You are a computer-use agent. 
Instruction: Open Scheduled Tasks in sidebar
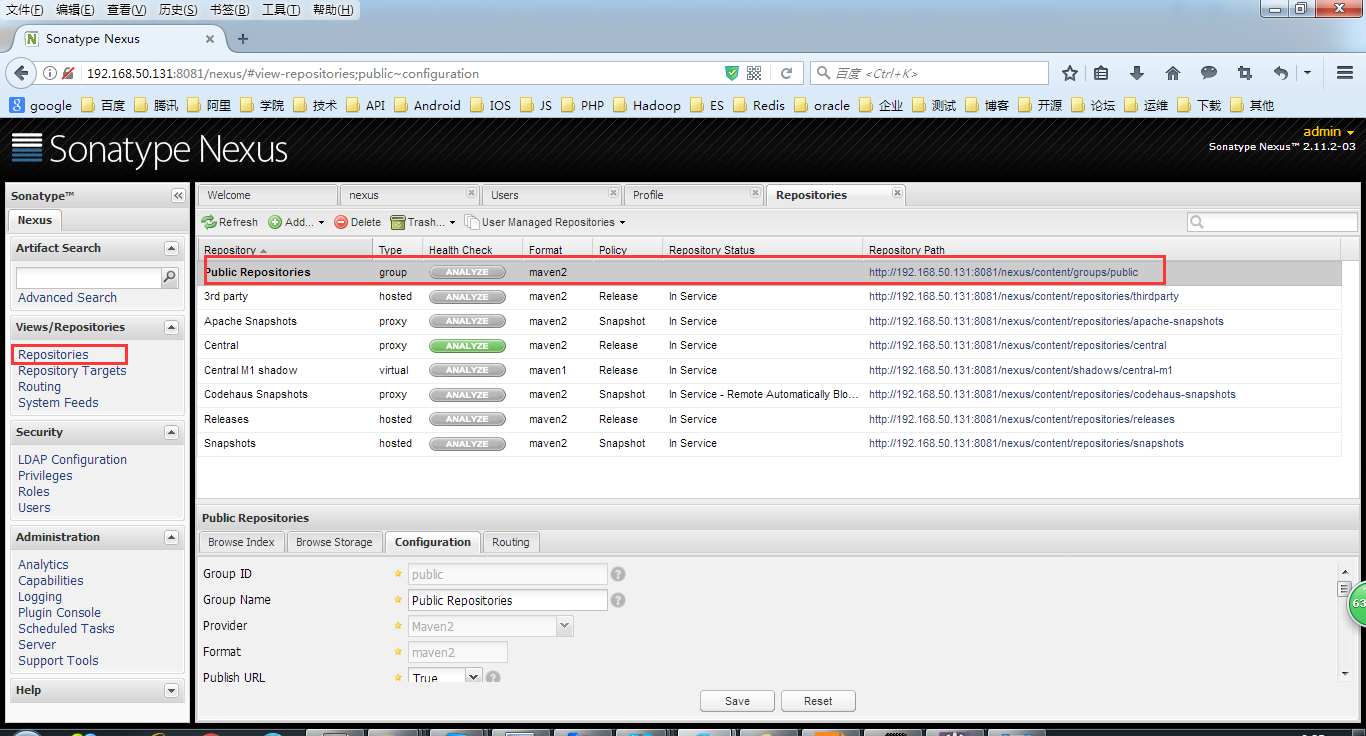point(66,629)
